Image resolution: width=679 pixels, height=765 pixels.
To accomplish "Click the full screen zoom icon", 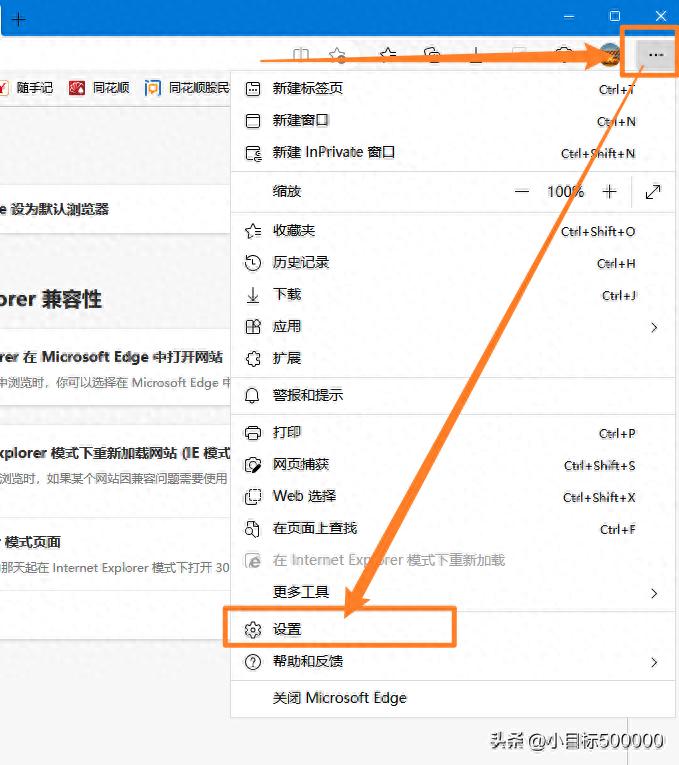I will pos(653,191).
